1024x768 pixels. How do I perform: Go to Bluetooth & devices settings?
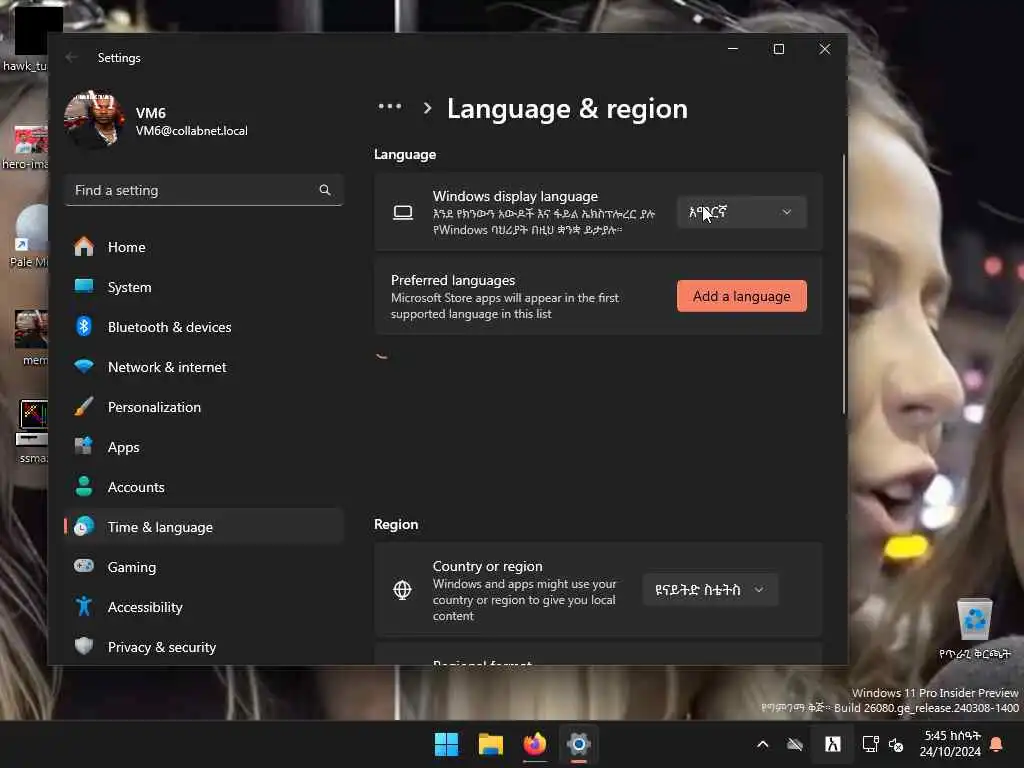[x=204, y=327]
